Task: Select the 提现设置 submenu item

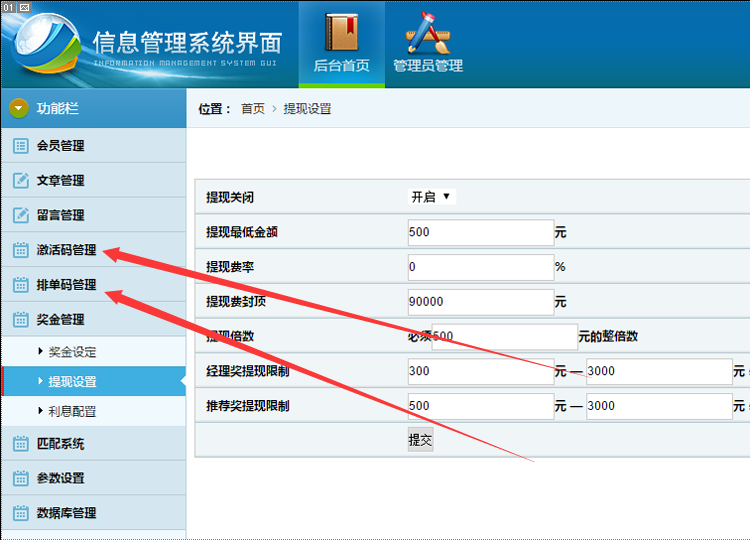Action: click(x=94, y=381)
